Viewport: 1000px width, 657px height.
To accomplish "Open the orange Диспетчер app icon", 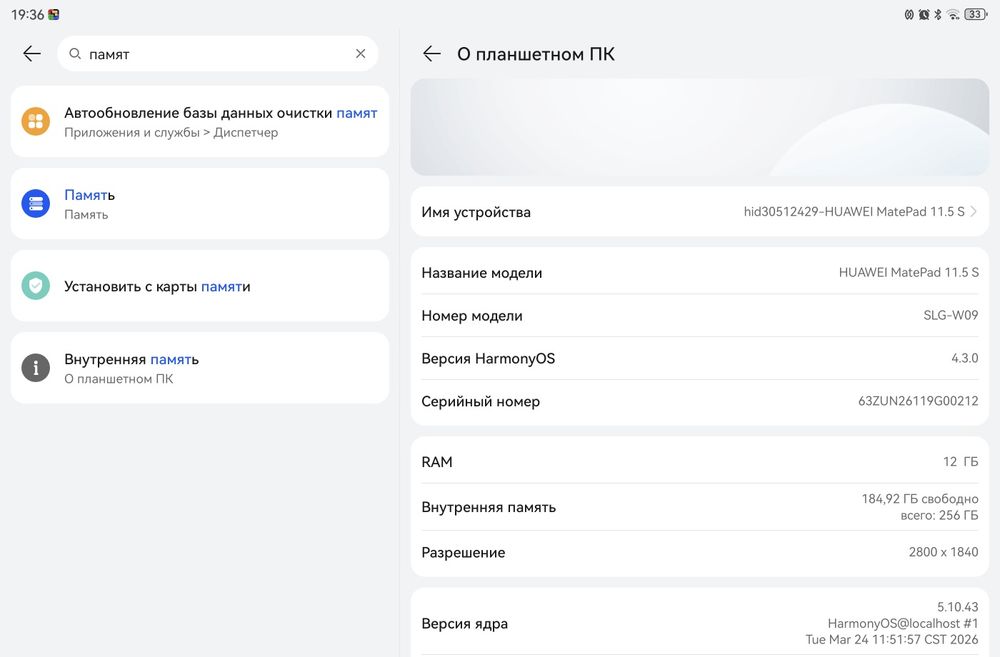I will (x=36, y=121).
